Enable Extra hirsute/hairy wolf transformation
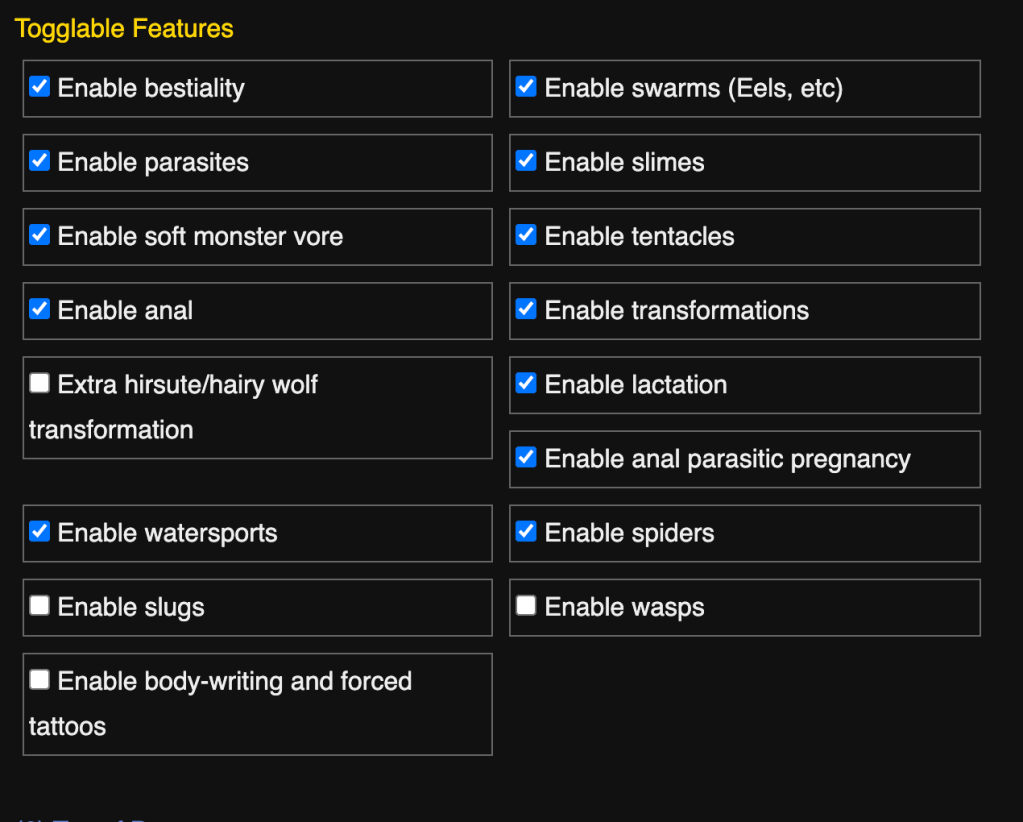This screenshot has height=822, width=1023. 39,383
